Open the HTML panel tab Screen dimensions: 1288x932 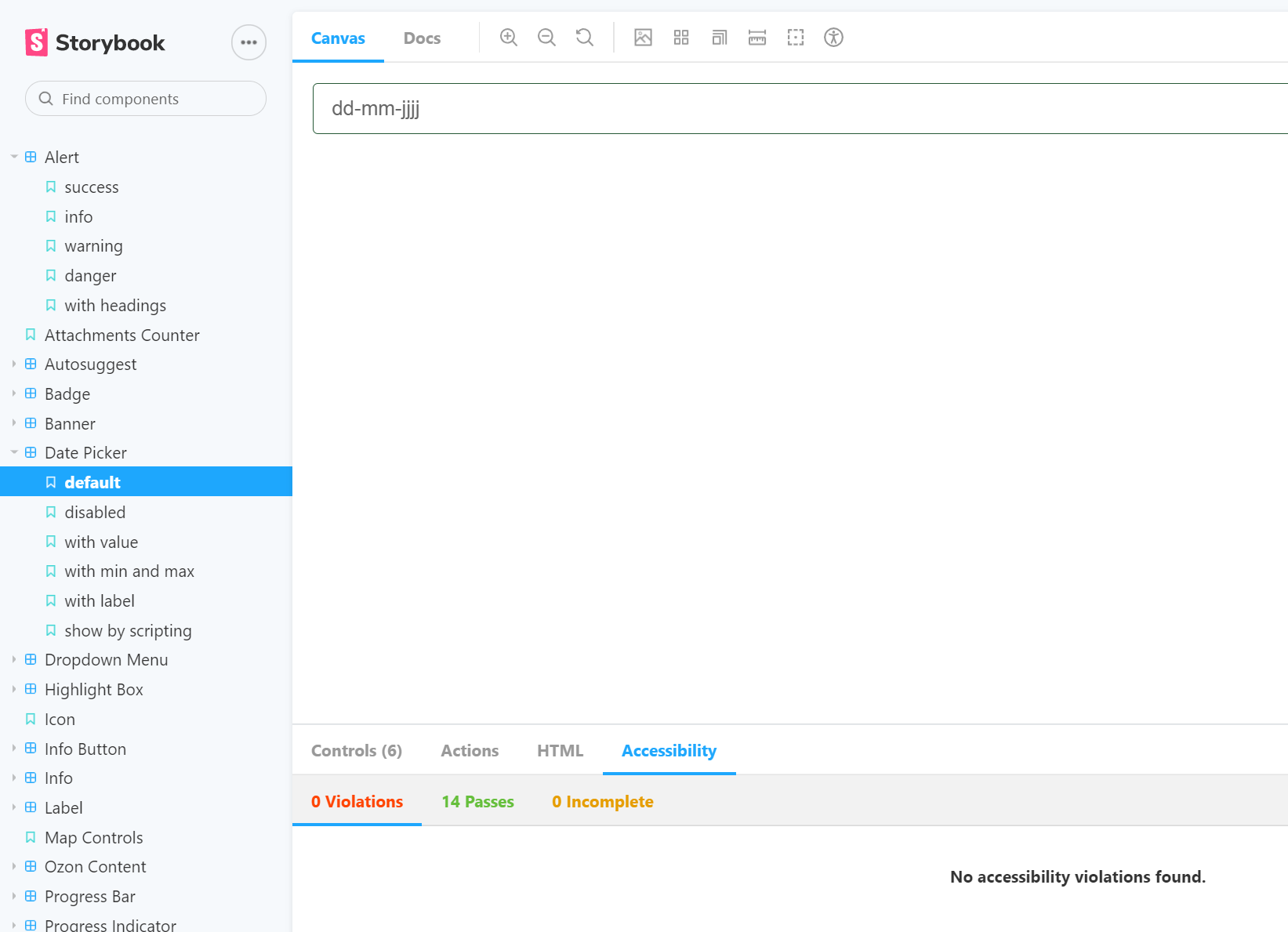[560, 750]
